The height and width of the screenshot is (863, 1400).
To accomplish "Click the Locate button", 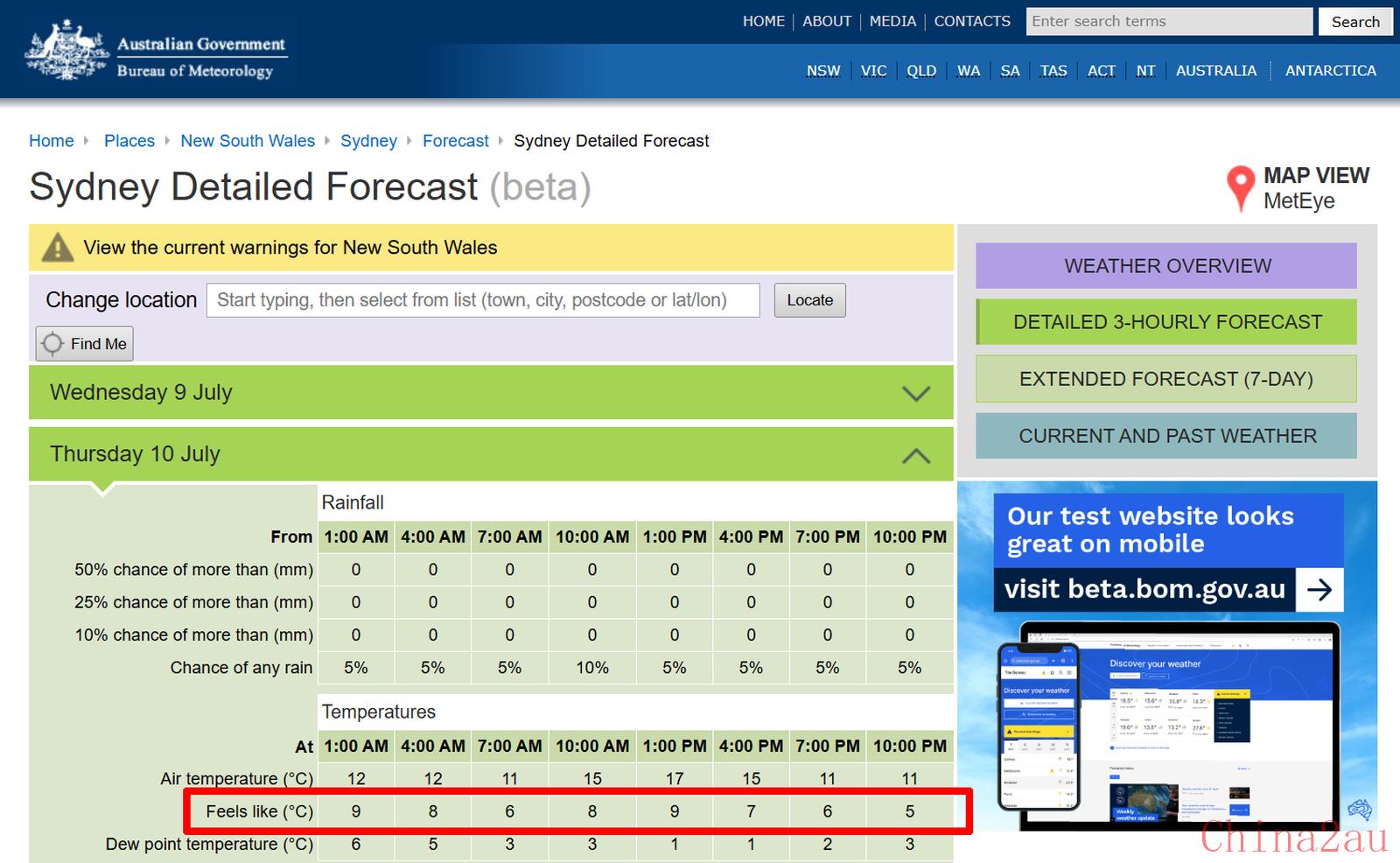I will pyautogui.click(x=809, y=300).
